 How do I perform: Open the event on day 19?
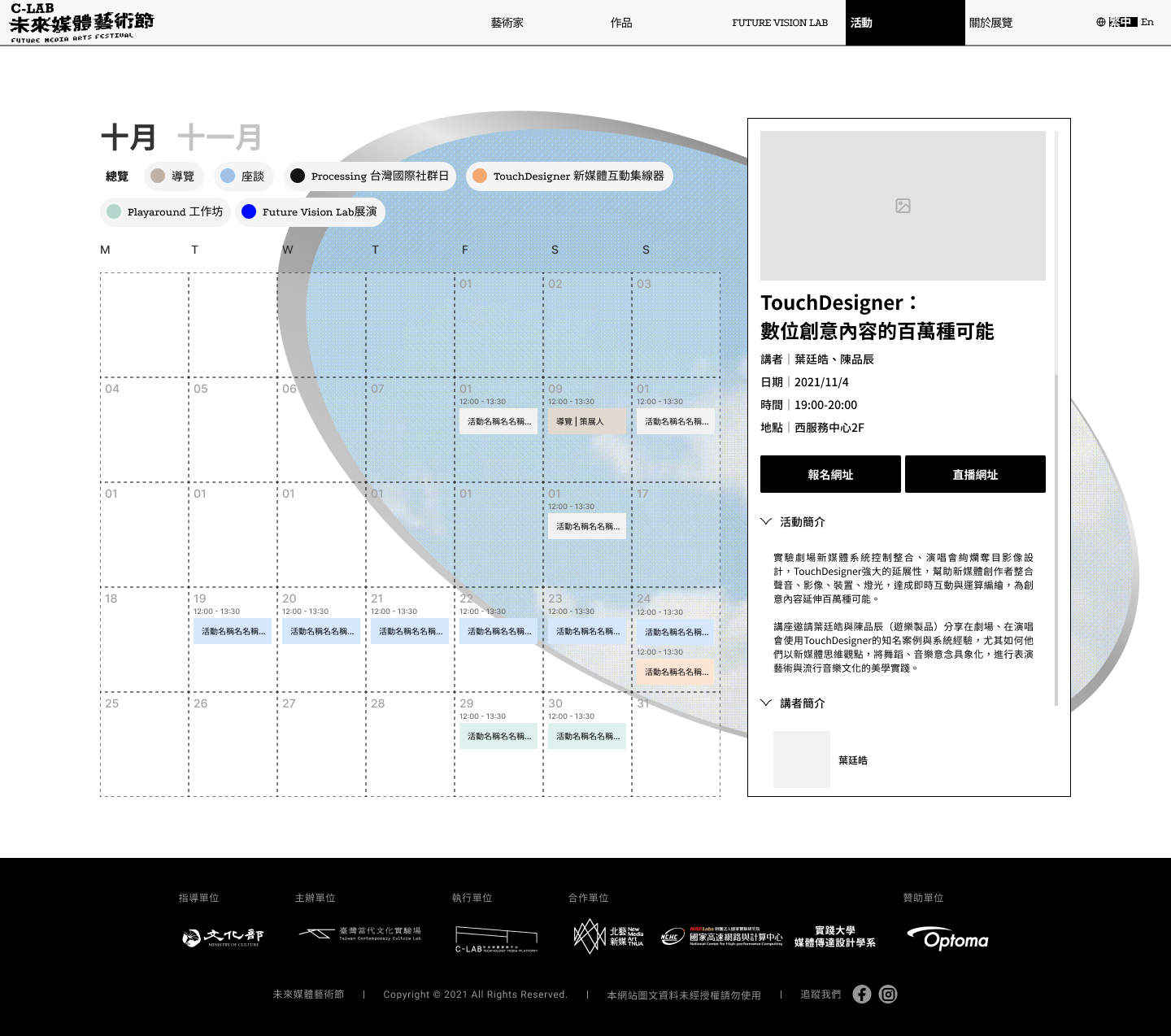pos(233,631)
